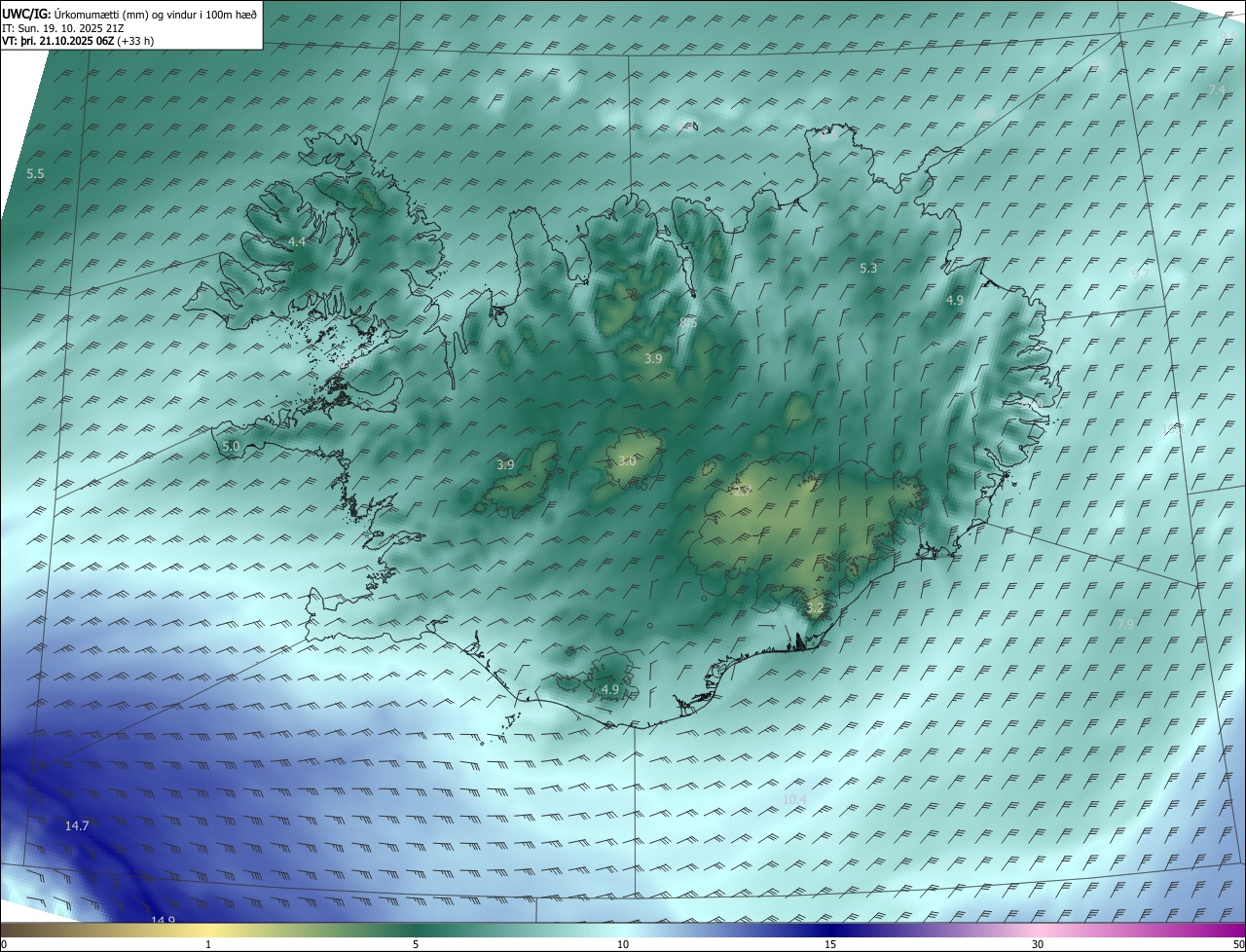This screenshot has height=952, width=1246.
Task: Click the 5 tick label on the color scale
Action: tap(416, 944)
